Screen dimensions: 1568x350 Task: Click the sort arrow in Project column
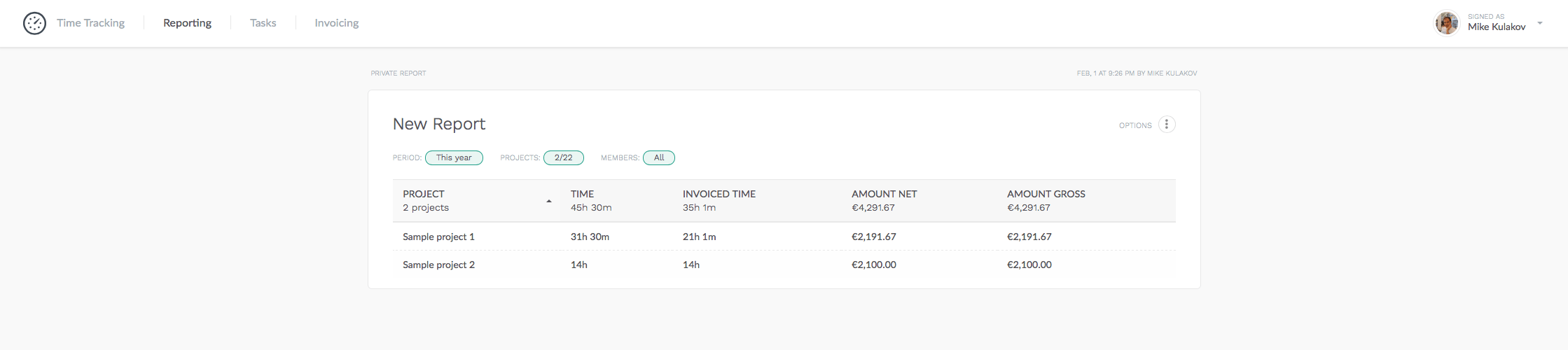click(x=548, y=202)
